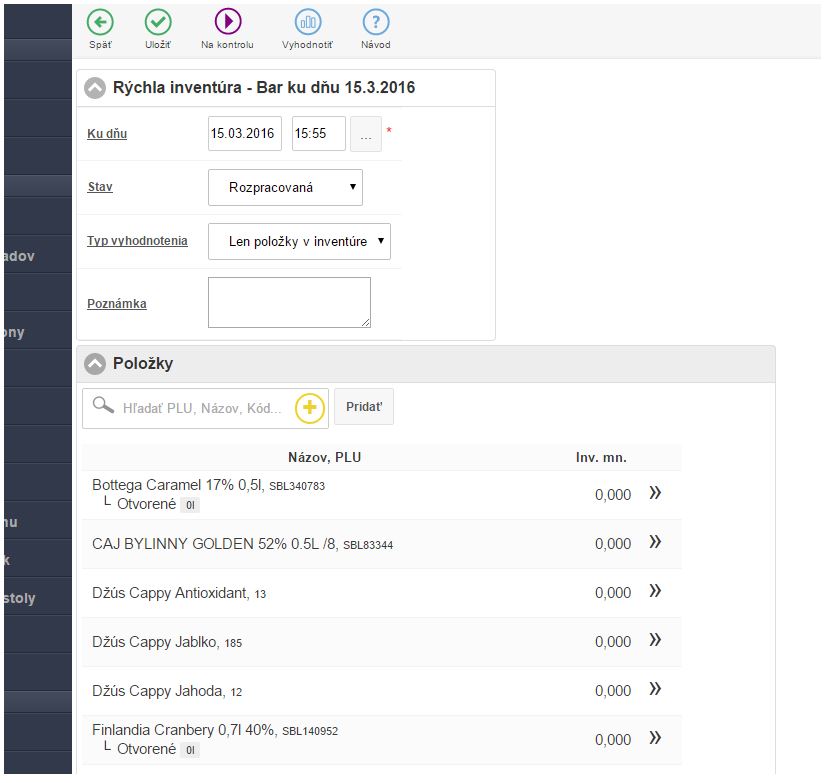Collapse the Položky section
Viewport: 828px width, 783px height.
95,364
